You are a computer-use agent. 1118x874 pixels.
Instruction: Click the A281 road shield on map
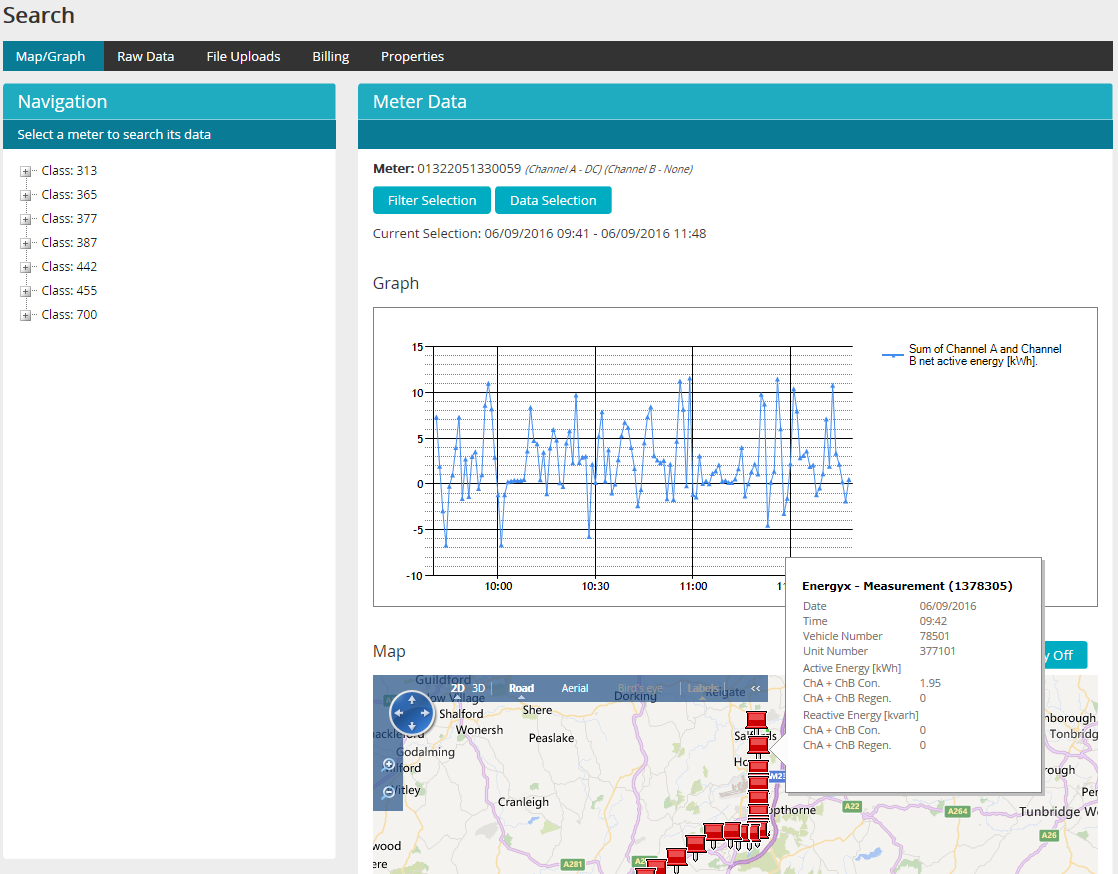(x=573, y=864)
